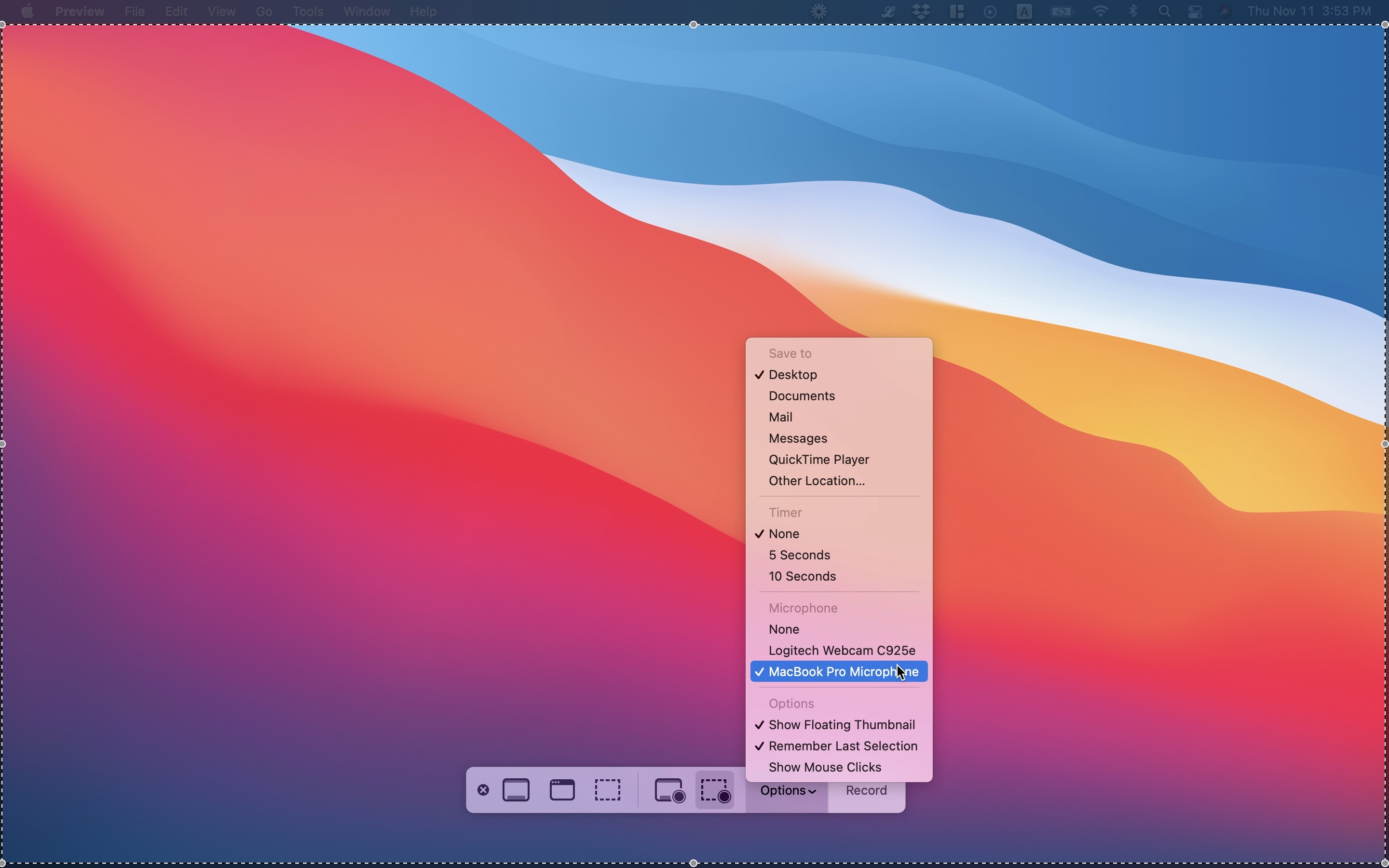Choose QuickTime Player as save destination

(x=819, y=459)
